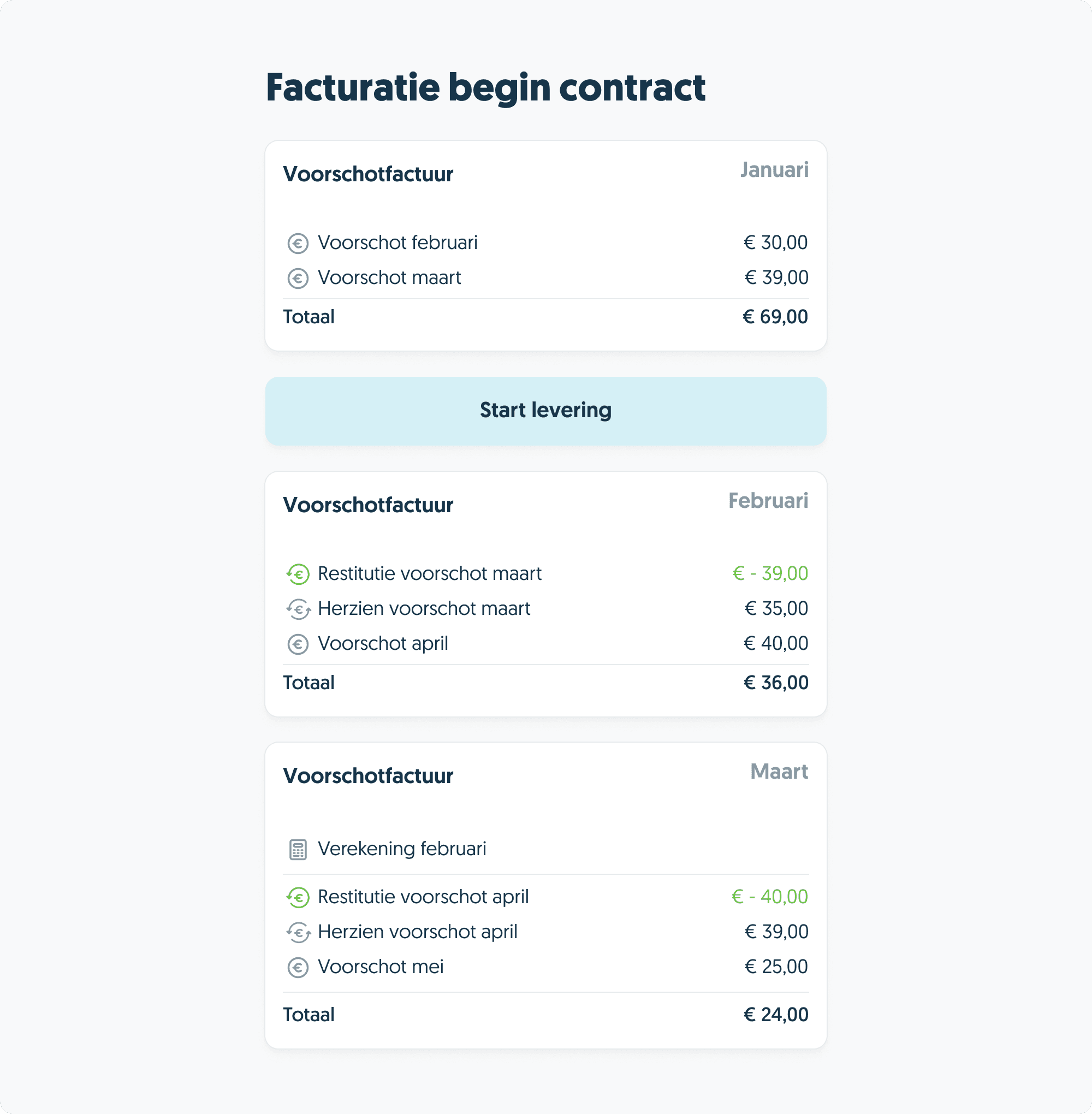Screen dimensions: 1092x1114
Task: Click green refund icon for Restitutie voorschot april
Action: tap(298, 897)
